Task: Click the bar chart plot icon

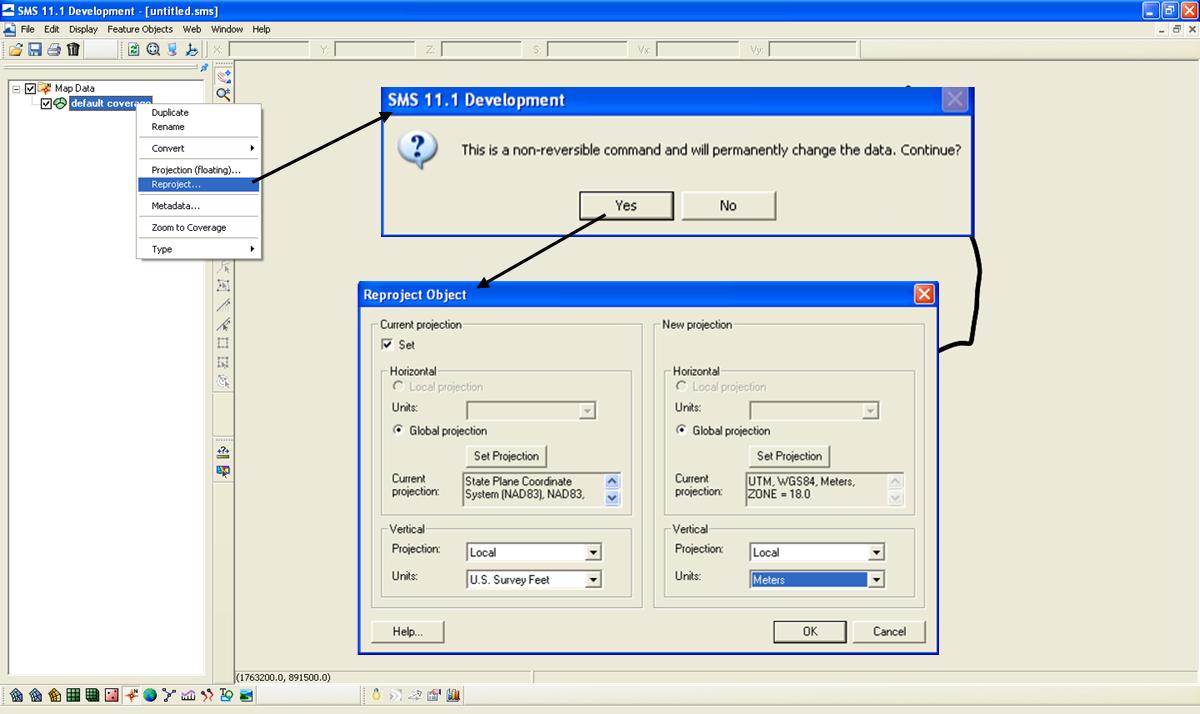Action: click(452, 695)
